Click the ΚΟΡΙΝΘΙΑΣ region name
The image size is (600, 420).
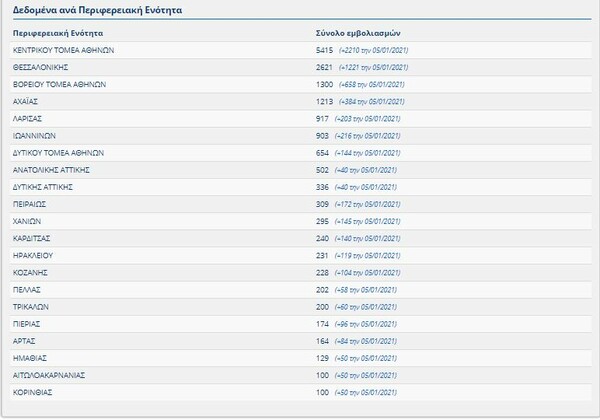pyautogui.click(x=35, y=393)
